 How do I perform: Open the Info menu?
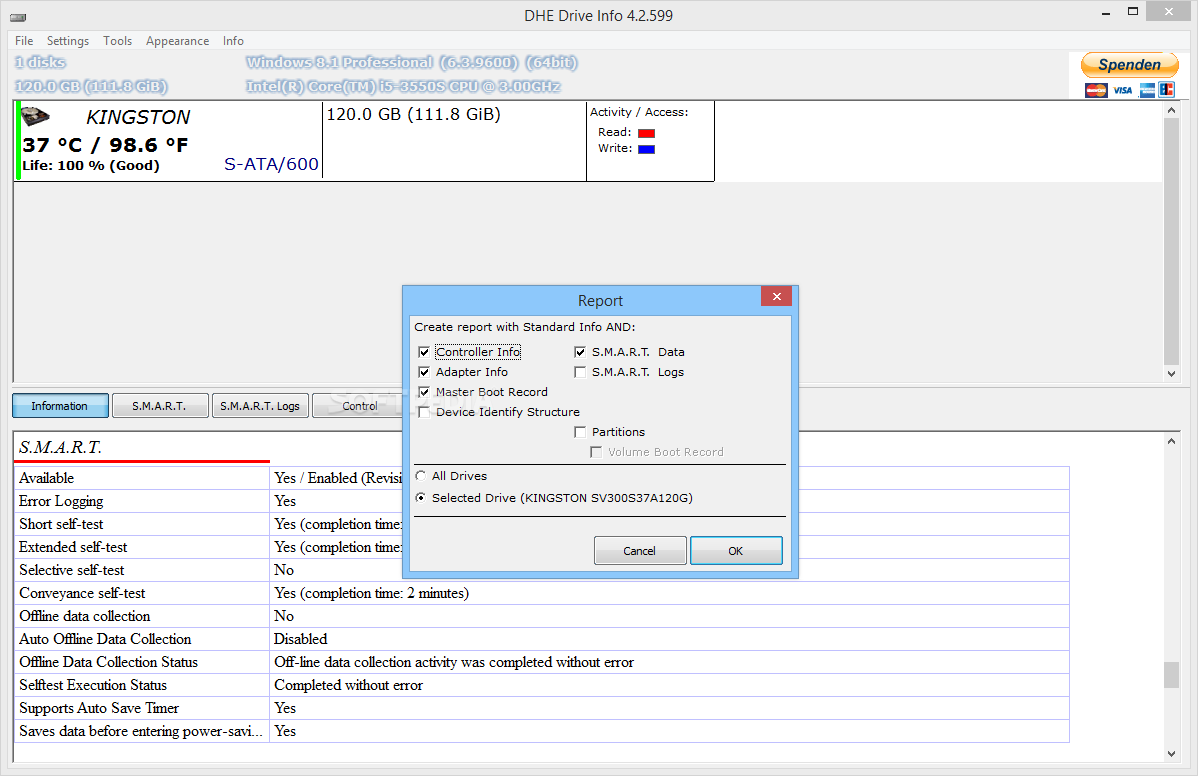click(233, 41)
